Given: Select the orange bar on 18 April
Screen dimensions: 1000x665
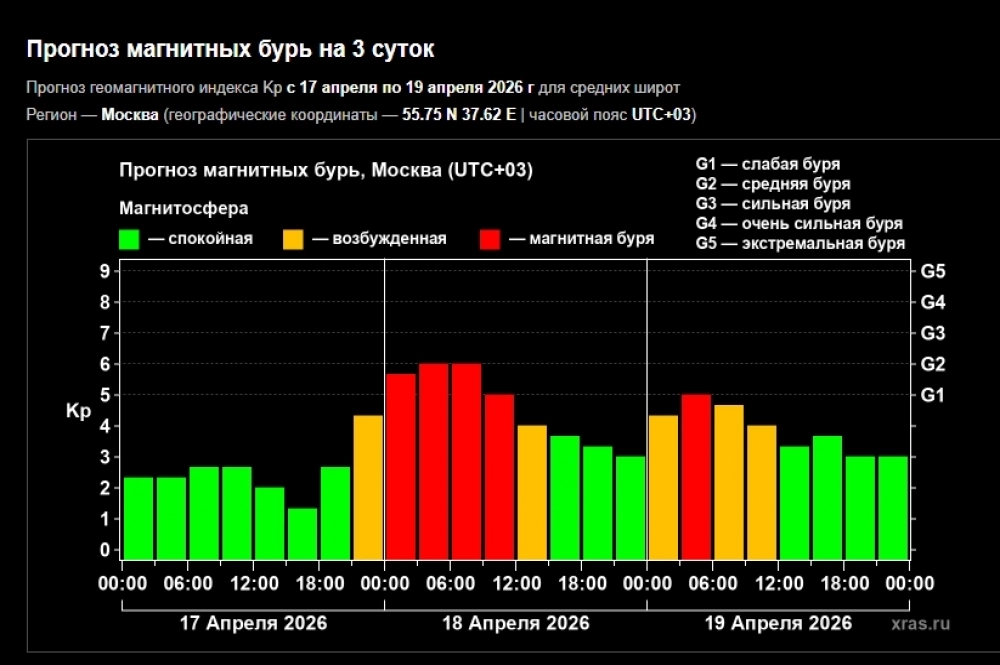Looking at the screenshot, I should [532, 491].
